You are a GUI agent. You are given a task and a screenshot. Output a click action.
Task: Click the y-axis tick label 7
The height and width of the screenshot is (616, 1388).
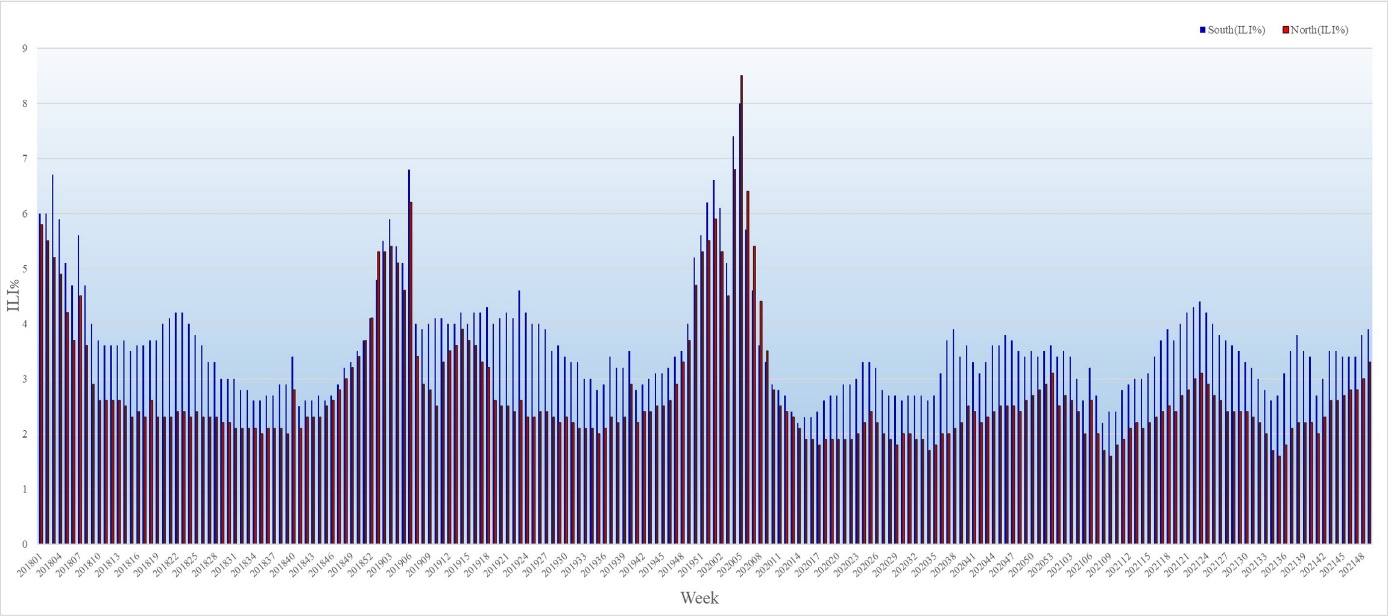coord(24,159)
